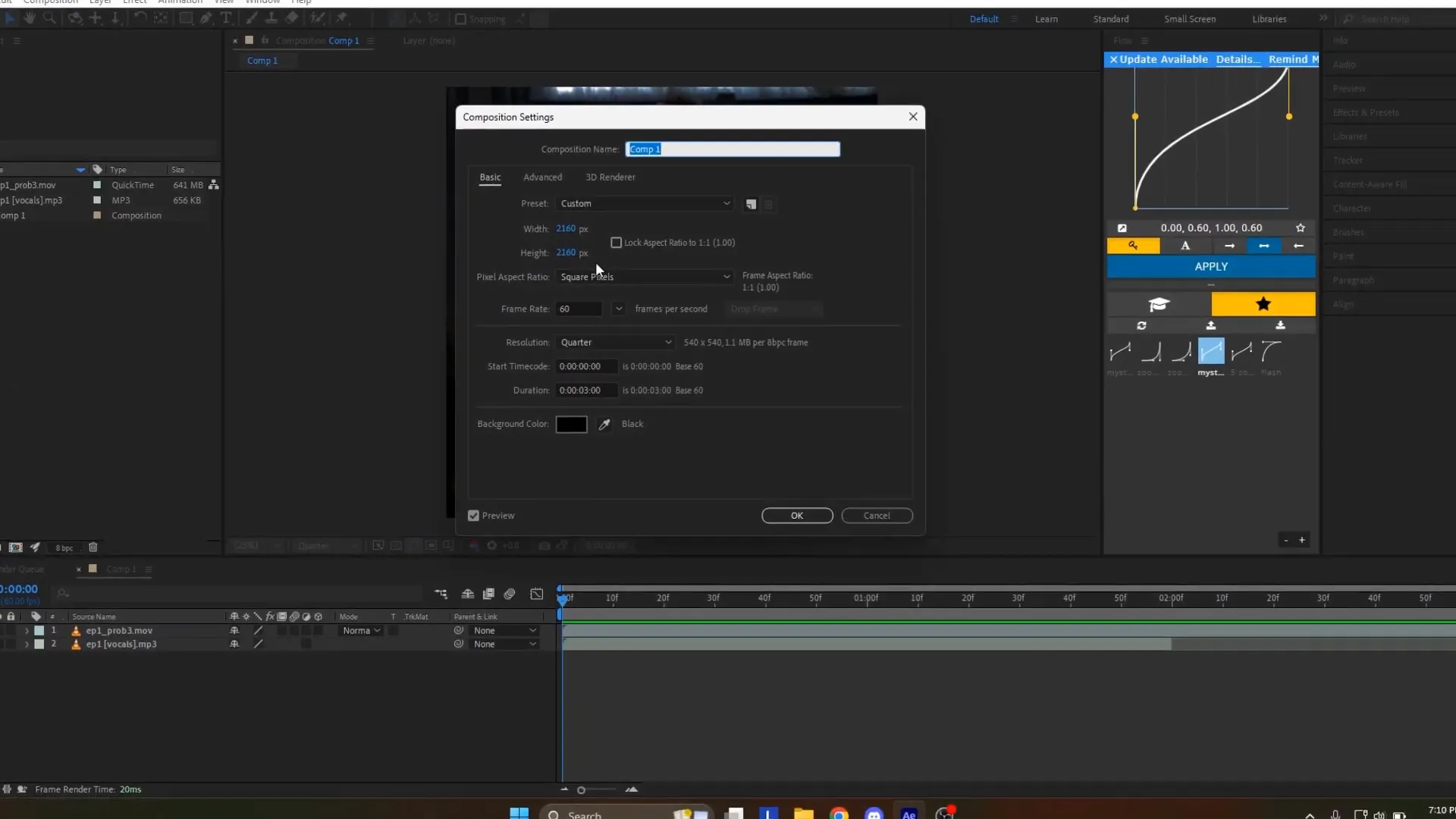Image resolution: width=1456 pixels, height=819 pixels.
Task: Toggle Lock Aspect Ratio checkbox
Action: point(616,243)
